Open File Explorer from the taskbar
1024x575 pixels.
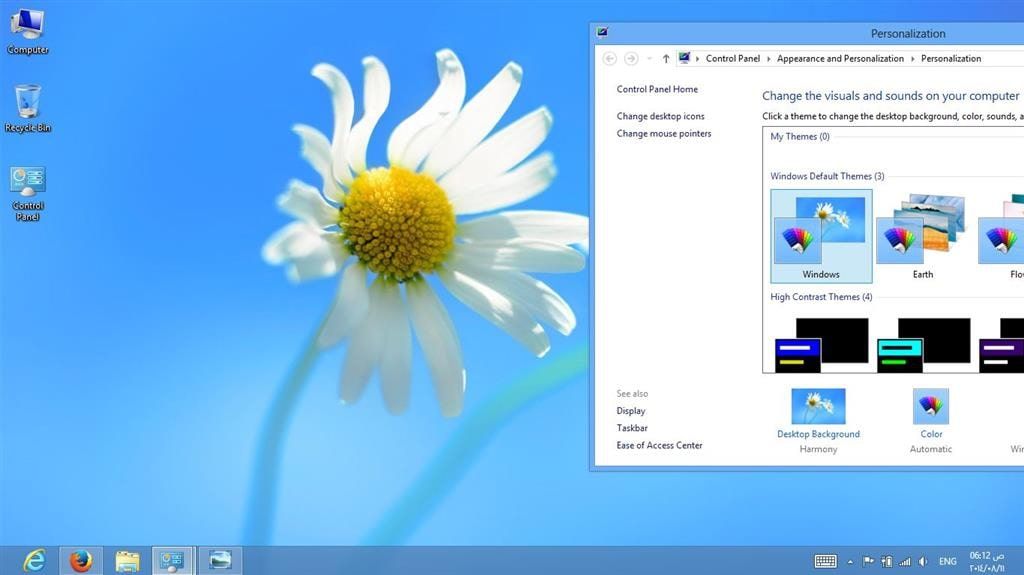point(127,561)
